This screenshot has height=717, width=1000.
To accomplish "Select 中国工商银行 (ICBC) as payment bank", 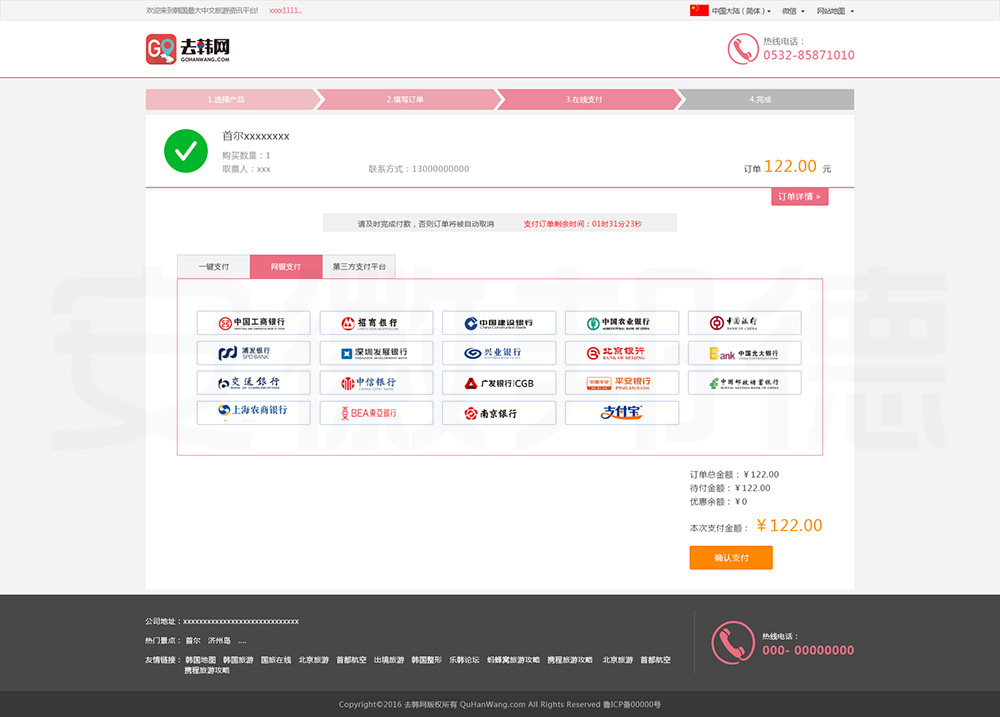I will (253, 323).
